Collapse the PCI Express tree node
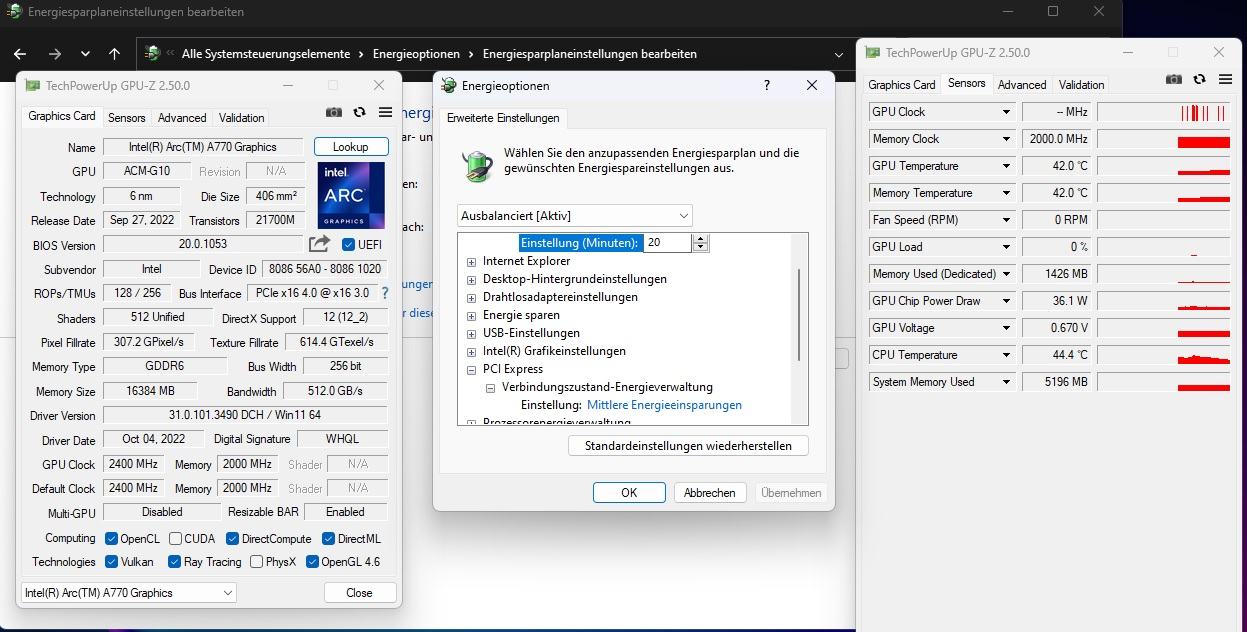This screenshot has width=1247, height=632. (x=471, y=370)
